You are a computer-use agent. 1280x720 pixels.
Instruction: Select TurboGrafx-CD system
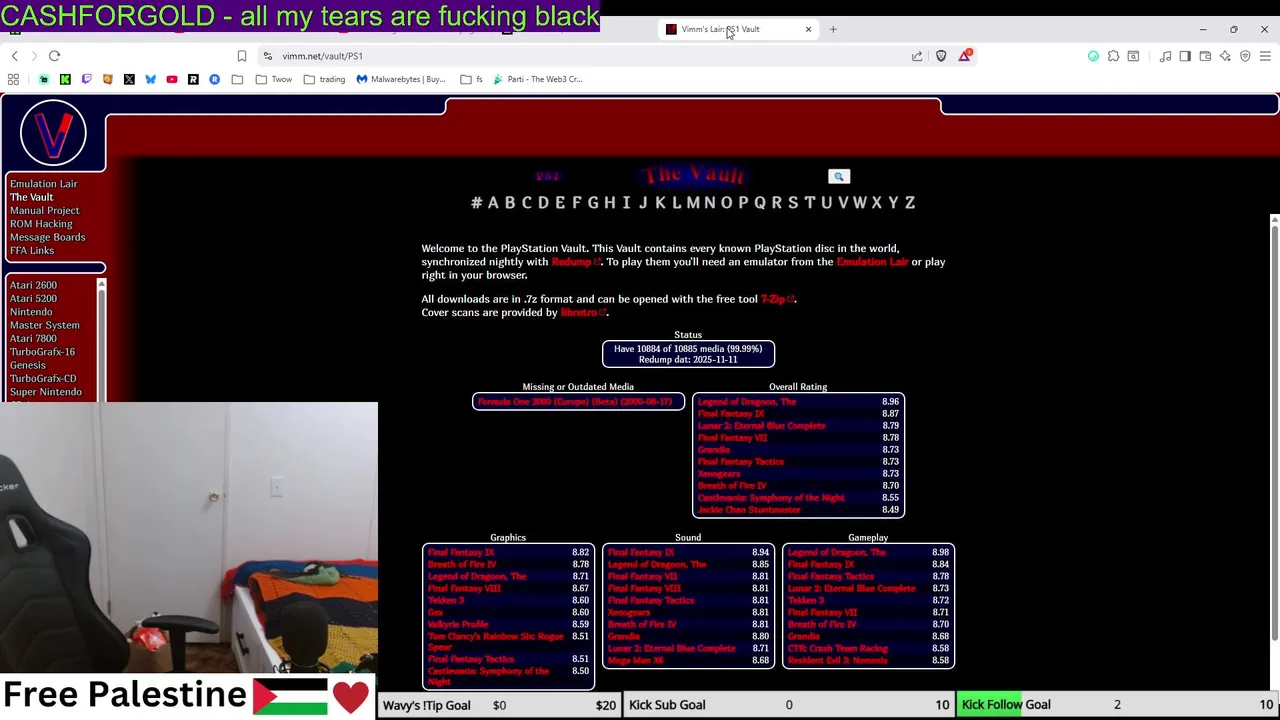(43, 378)
